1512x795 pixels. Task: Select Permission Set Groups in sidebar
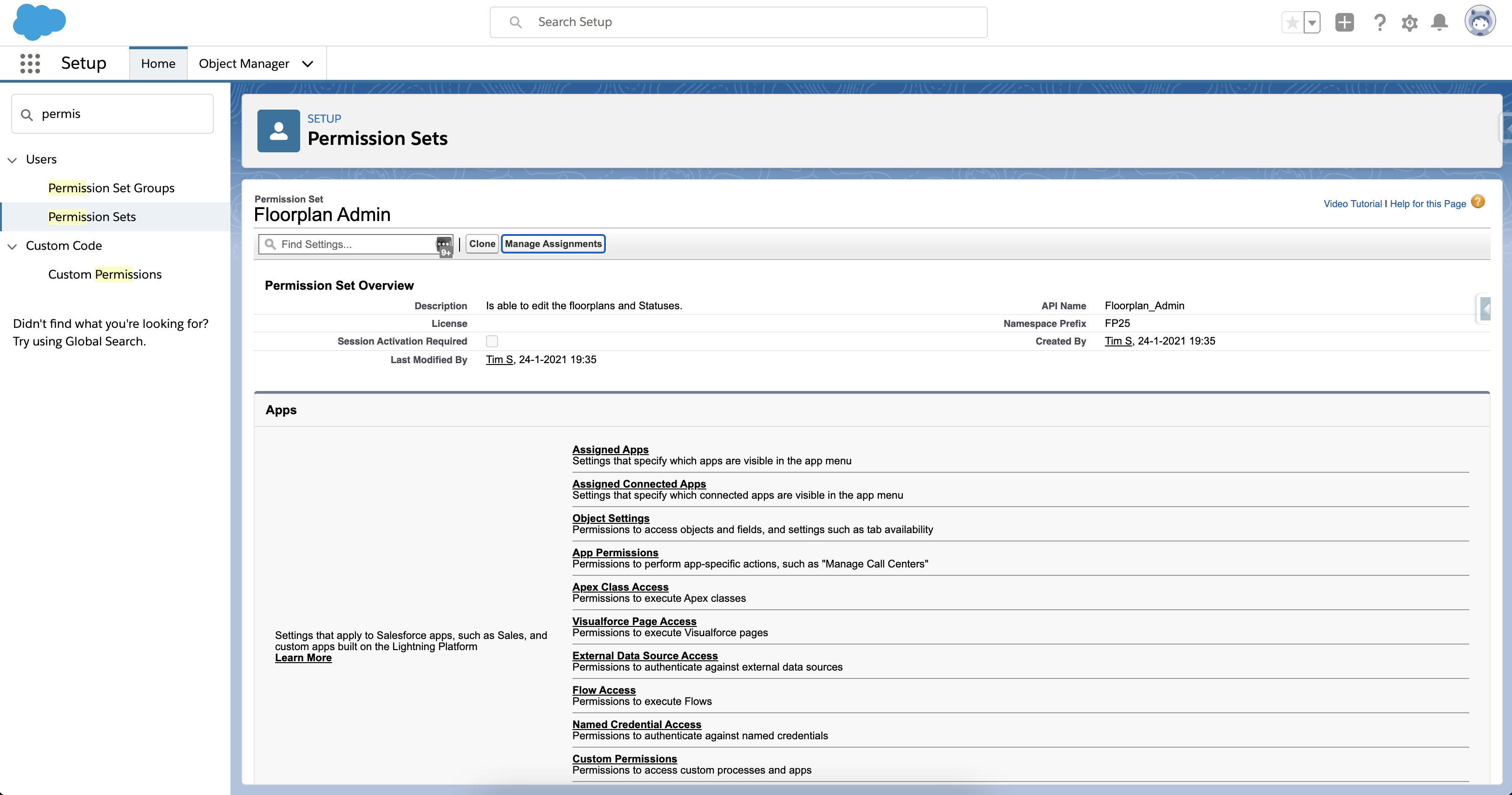coord(111,188)
